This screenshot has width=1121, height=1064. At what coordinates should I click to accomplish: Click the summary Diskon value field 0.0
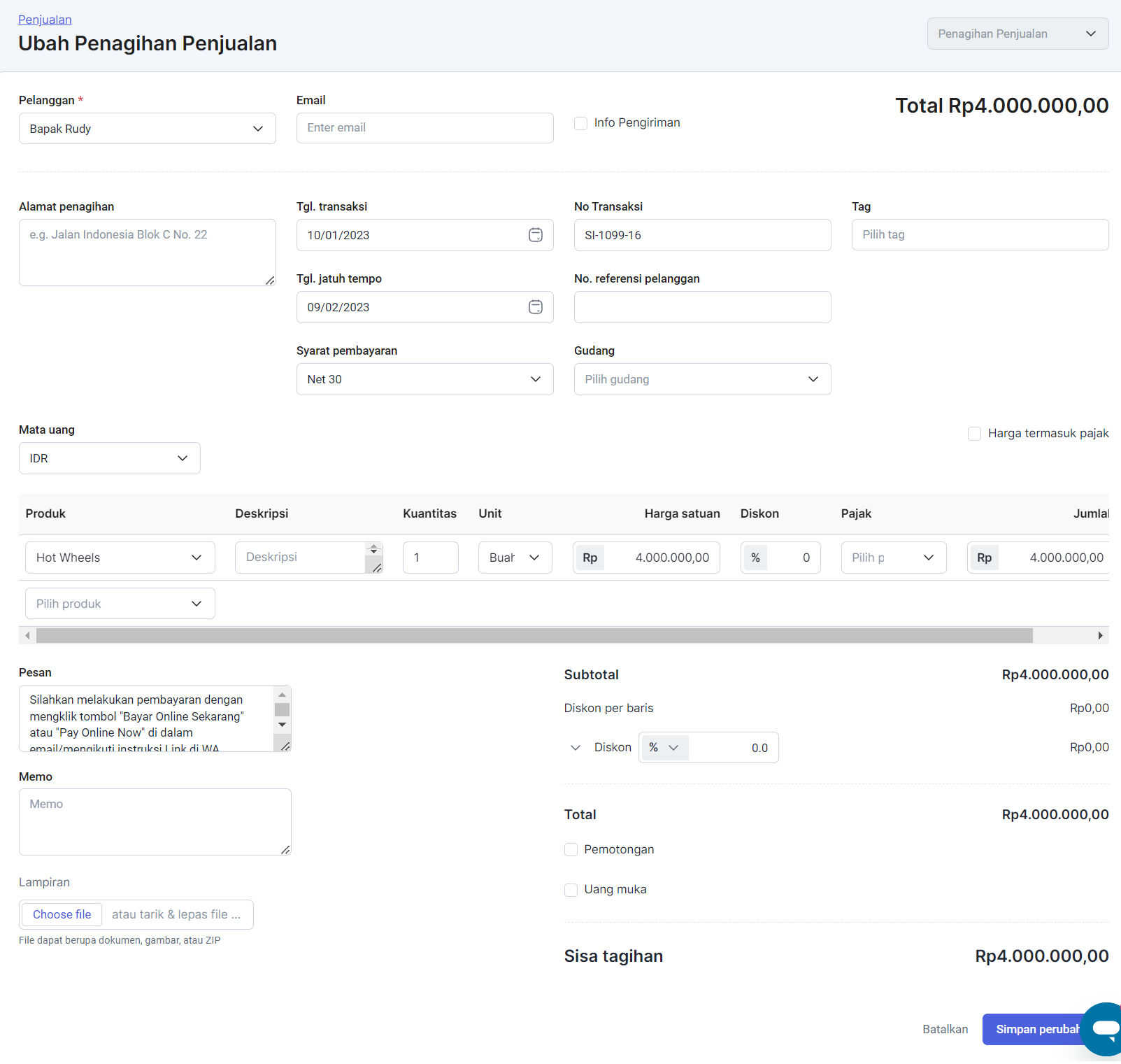tap(733, 747)
